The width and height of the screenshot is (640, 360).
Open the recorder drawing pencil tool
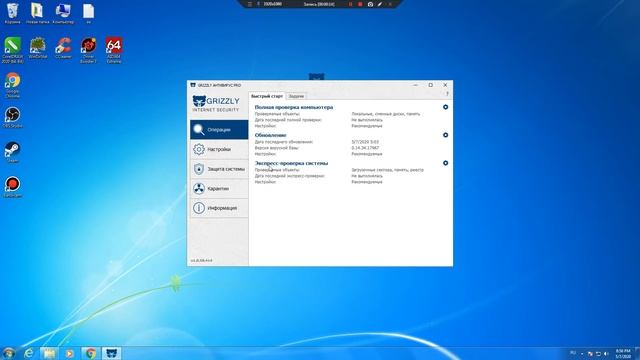(x=380, y=4)
